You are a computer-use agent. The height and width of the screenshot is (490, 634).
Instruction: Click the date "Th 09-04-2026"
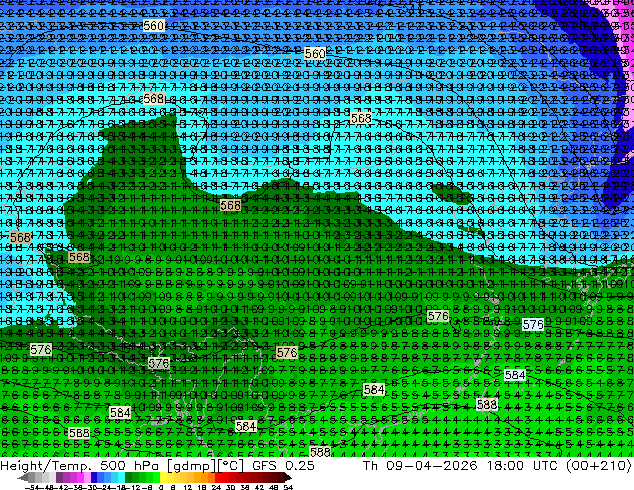420,465
